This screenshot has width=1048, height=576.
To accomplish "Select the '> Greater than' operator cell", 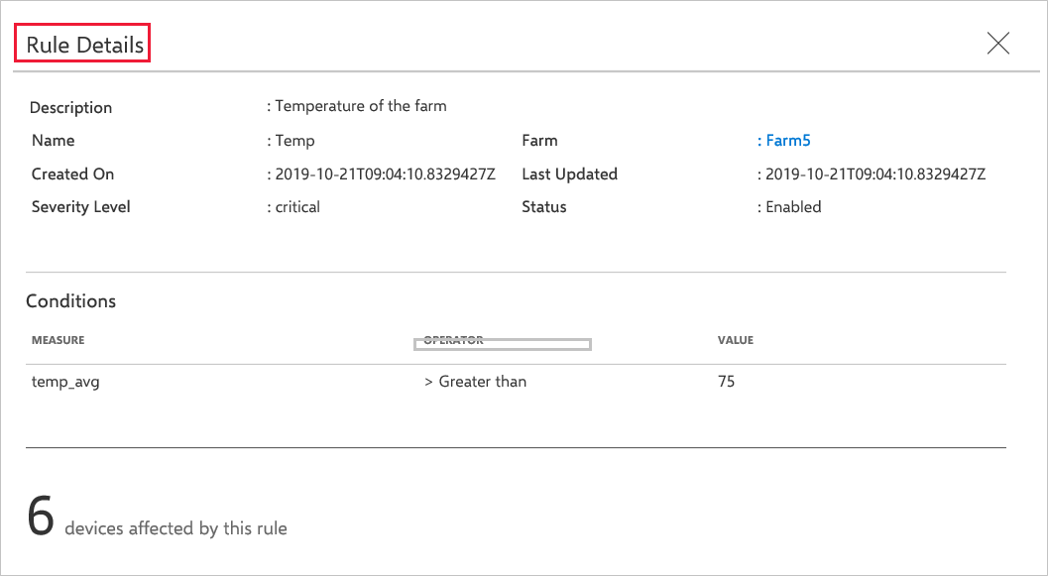I will pyautogui.click(x=475, y=382).
